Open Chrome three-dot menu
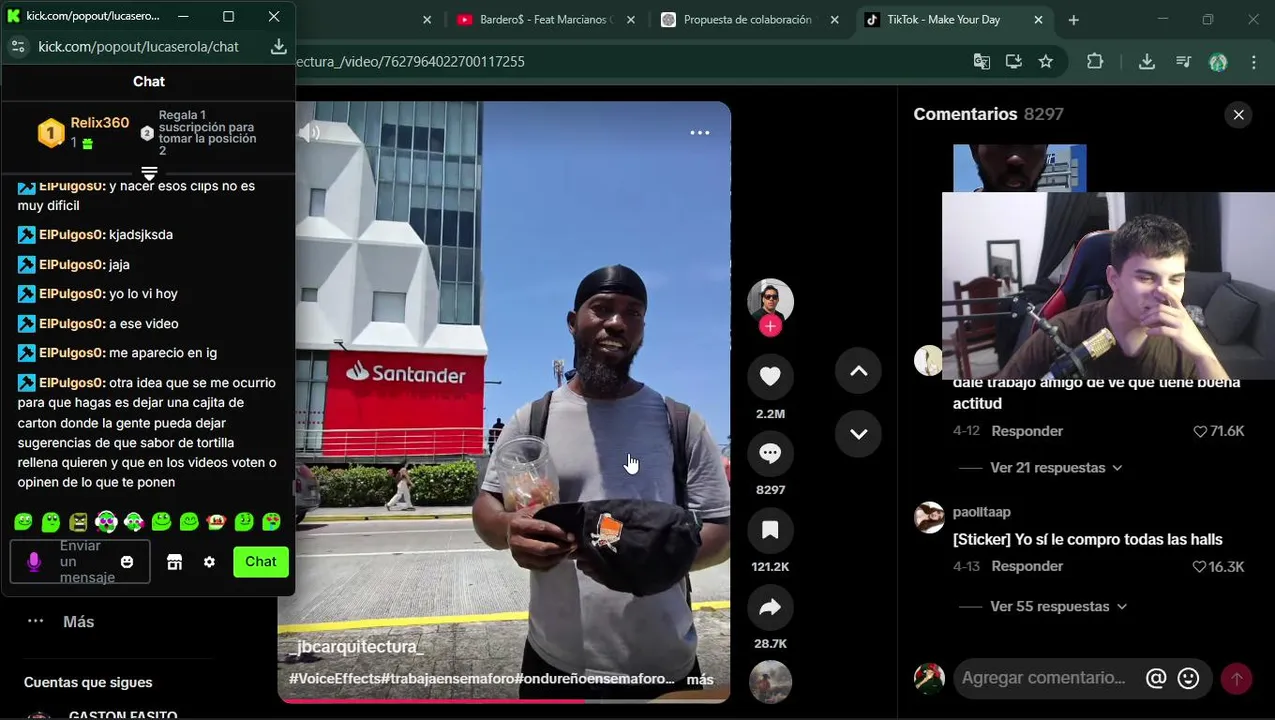Viewport: 1275px width, 720px height. tap(1254, 62)
